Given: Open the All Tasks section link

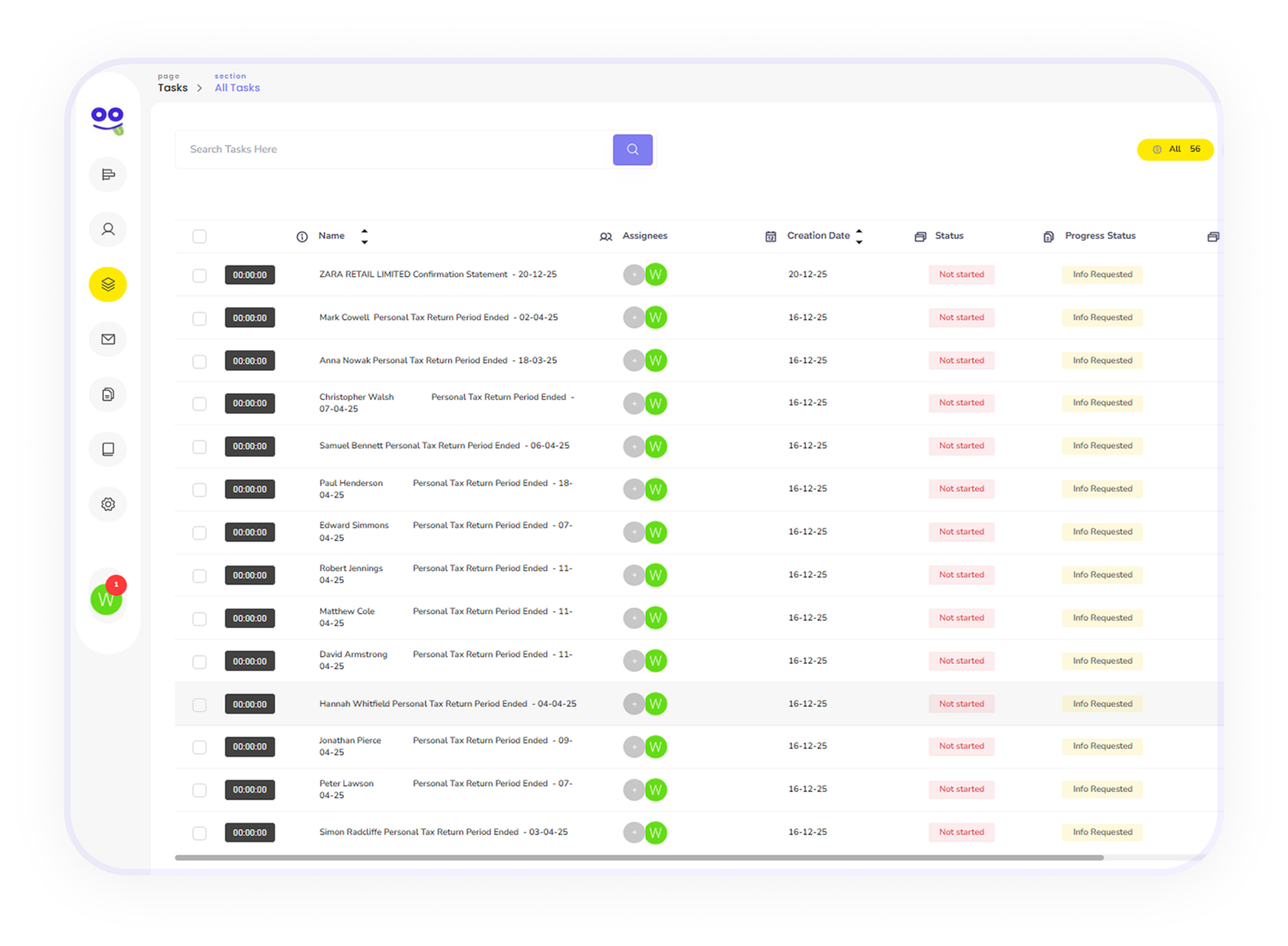Looking at the screenshot, I should [x=237, y=87].
